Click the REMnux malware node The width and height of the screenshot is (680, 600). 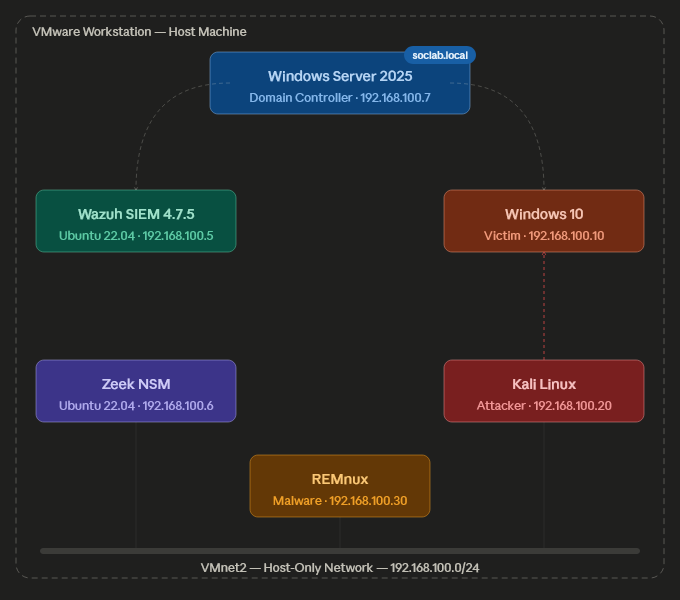[340, 486]
